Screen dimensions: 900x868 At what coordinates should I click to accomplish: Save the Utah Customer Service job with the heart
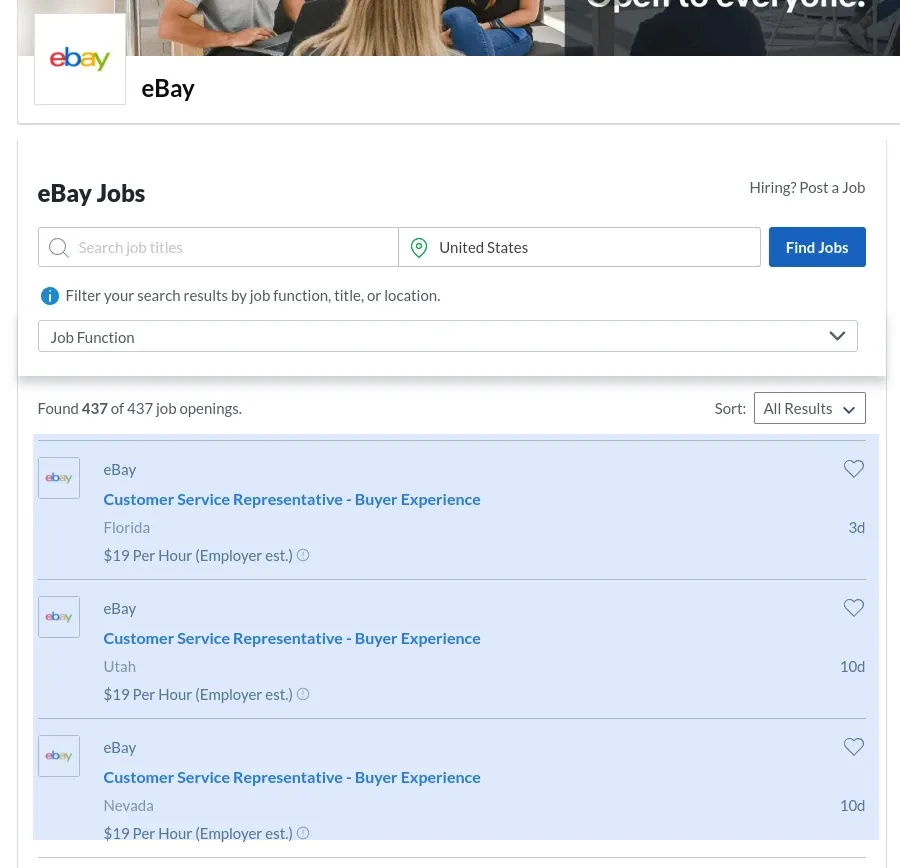tap(854, 607)
